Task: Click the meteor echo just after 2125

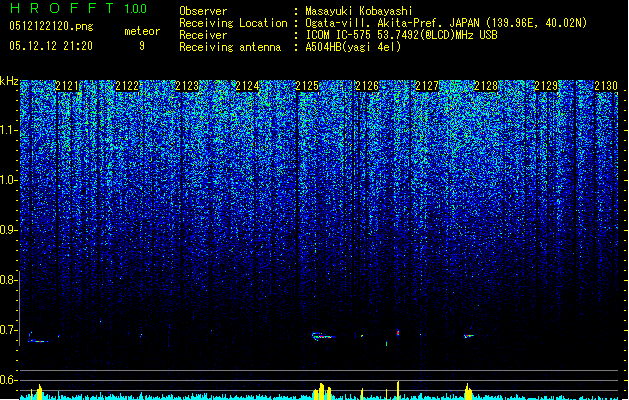Action: 323,336
